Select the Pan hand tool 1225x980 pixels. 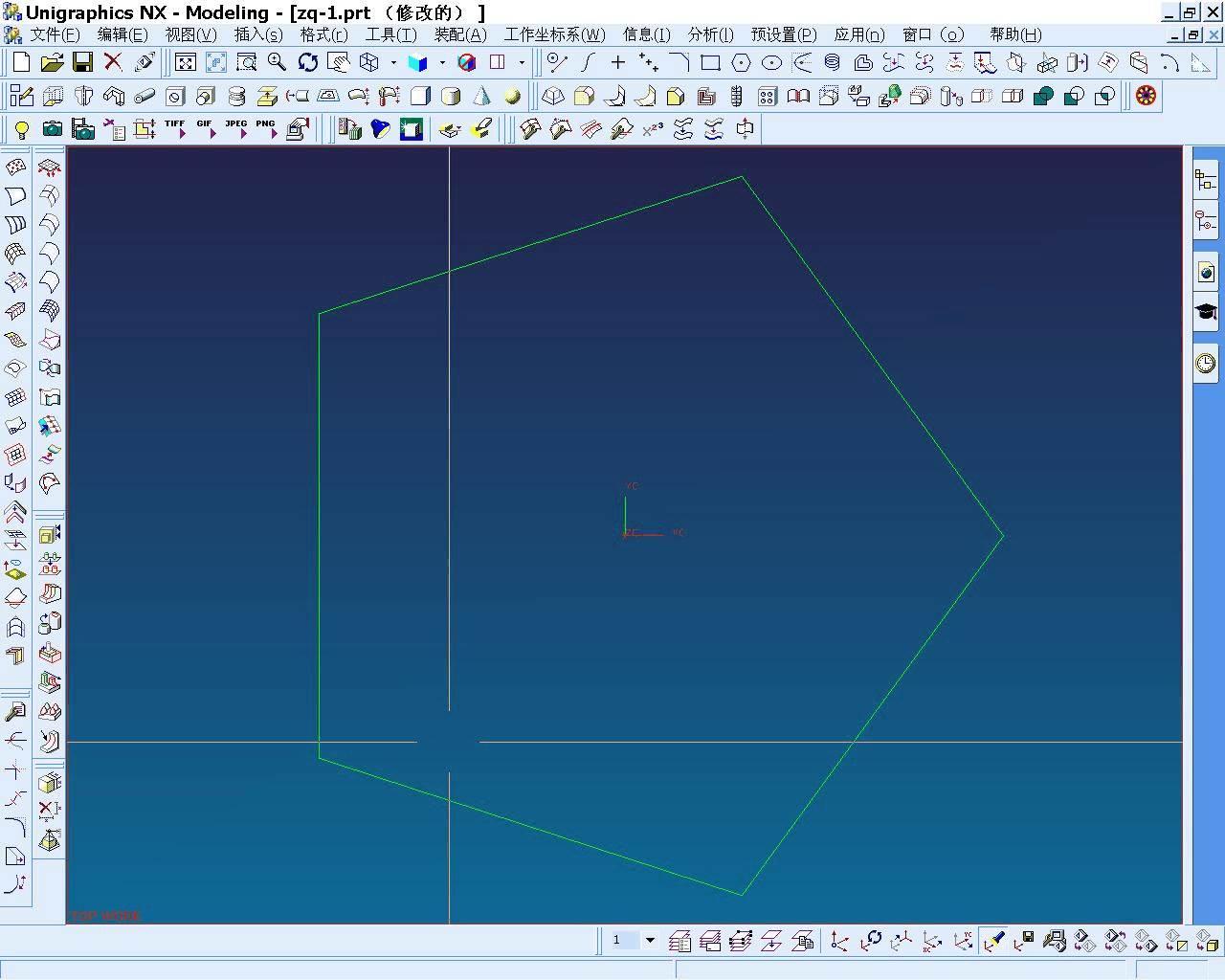point(339,62)
